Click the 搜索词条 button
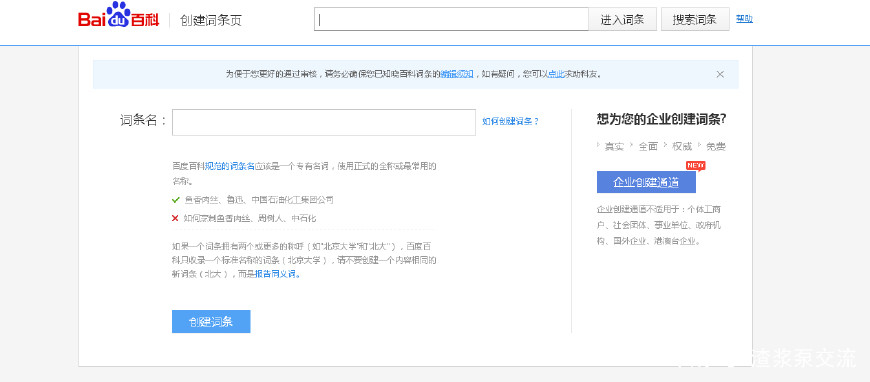Image resolution: width=870 pixels, height=382 pixels. tap(695, 19)
